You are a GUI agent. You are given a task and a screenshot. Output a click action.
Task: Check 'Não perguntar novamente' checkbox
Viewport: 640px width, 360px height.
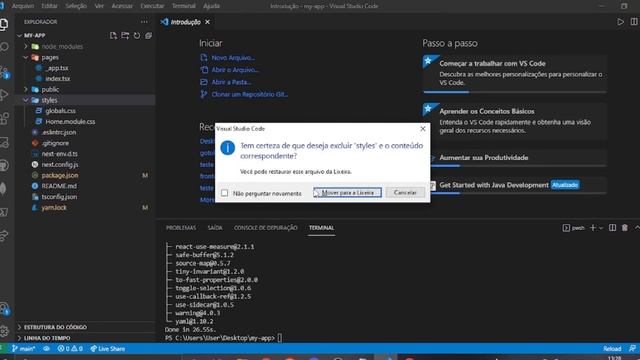224,193
